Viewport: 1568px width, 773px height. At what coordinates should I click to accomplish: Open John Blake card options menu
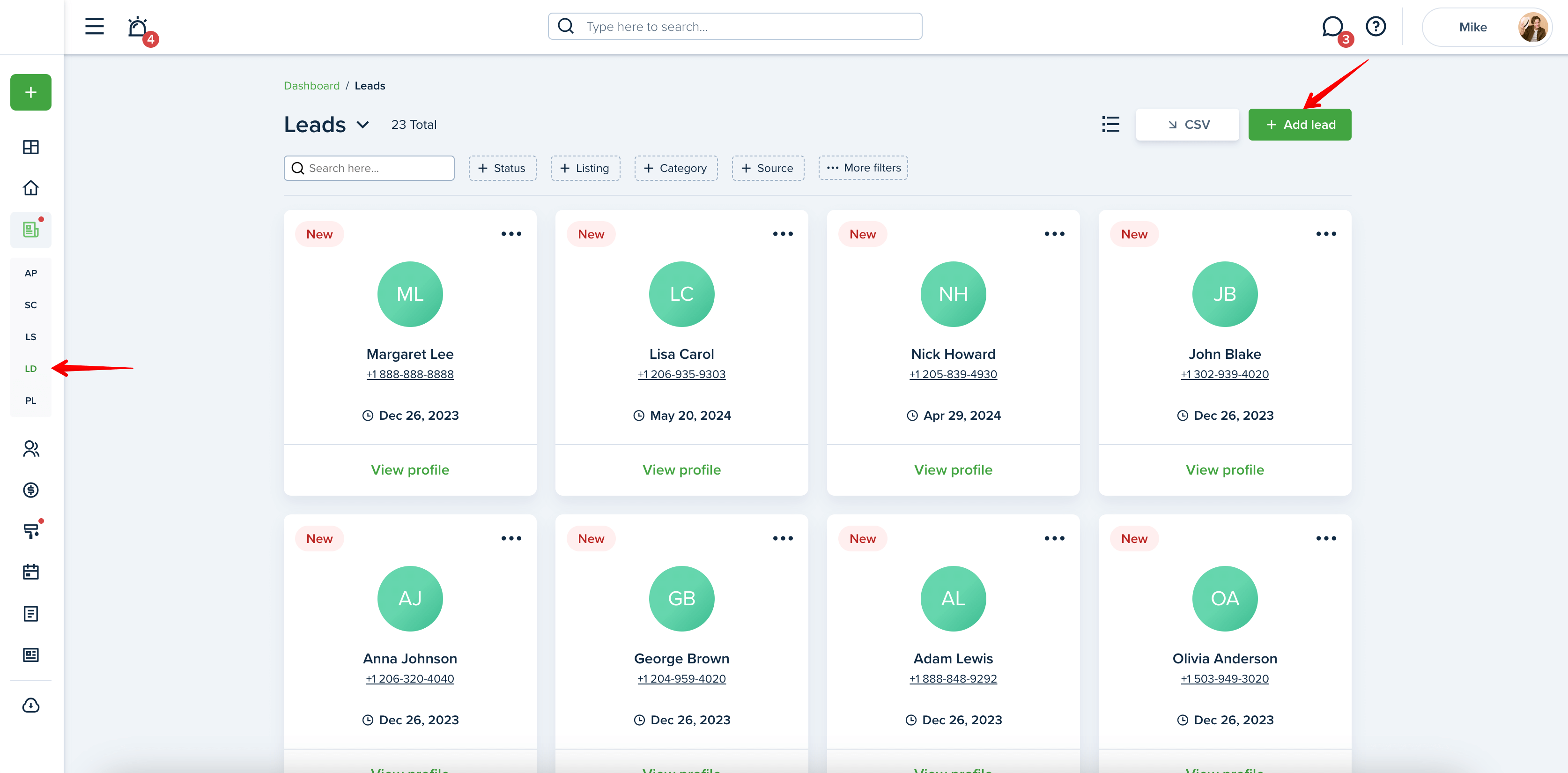pos(1326,234)
